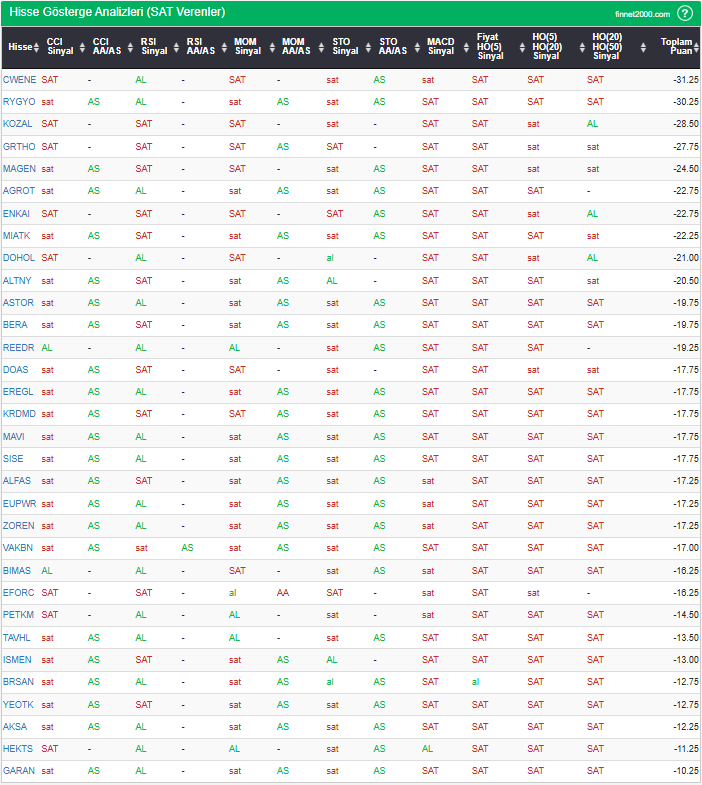Open the ENKAI stock link

pyautogui.click(x=17, y=214)
